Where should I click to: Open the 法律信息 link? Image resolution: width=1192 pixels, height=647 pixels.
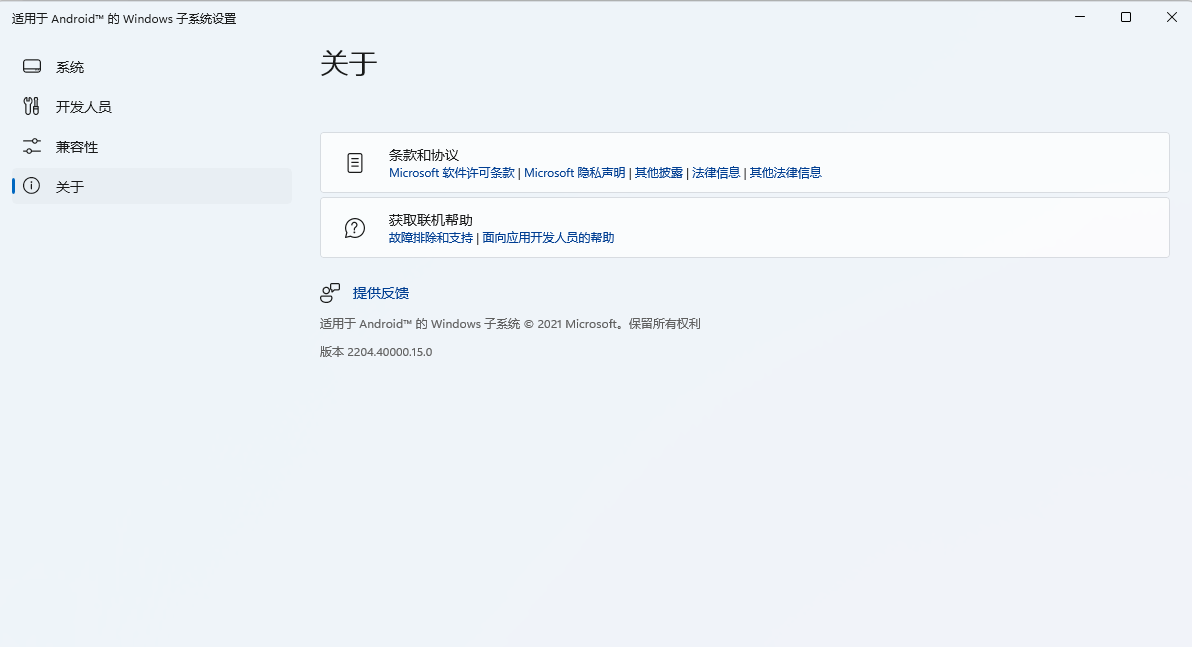tap(716, 173)
